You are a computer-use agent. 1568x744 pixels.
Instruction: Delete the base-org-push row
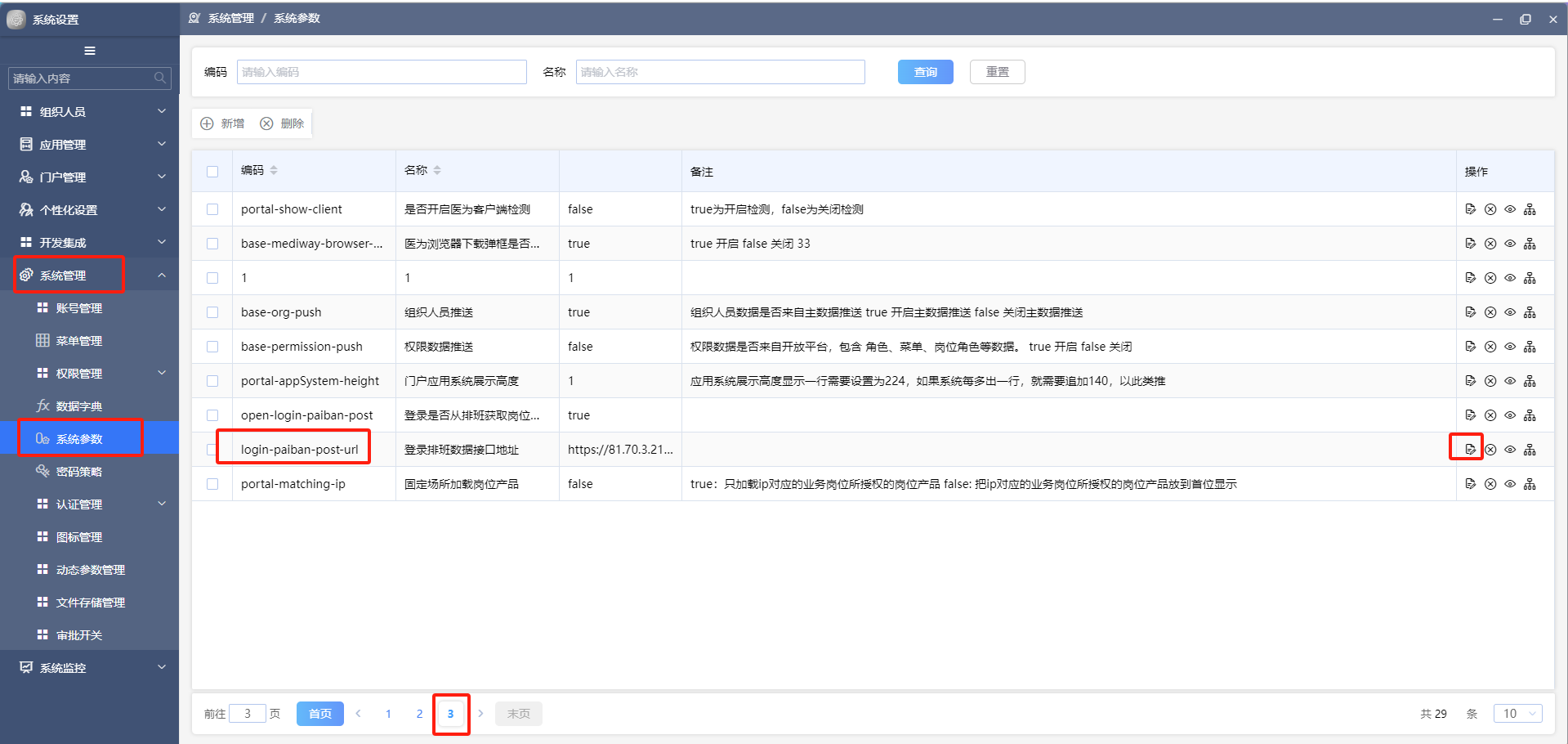tap(1490, 312)
